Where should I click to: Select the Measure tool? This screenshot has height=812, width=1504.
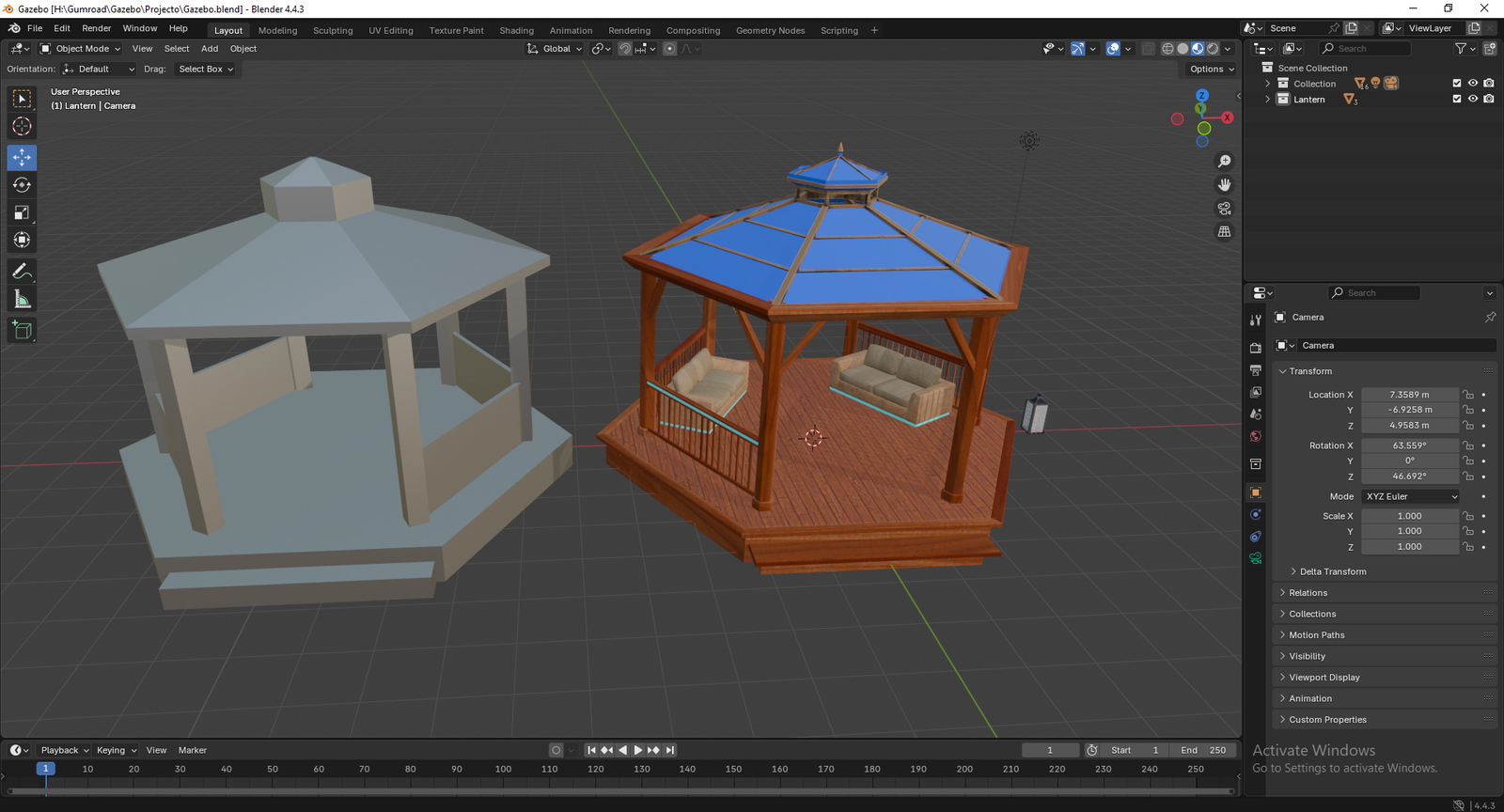[22, 300]
